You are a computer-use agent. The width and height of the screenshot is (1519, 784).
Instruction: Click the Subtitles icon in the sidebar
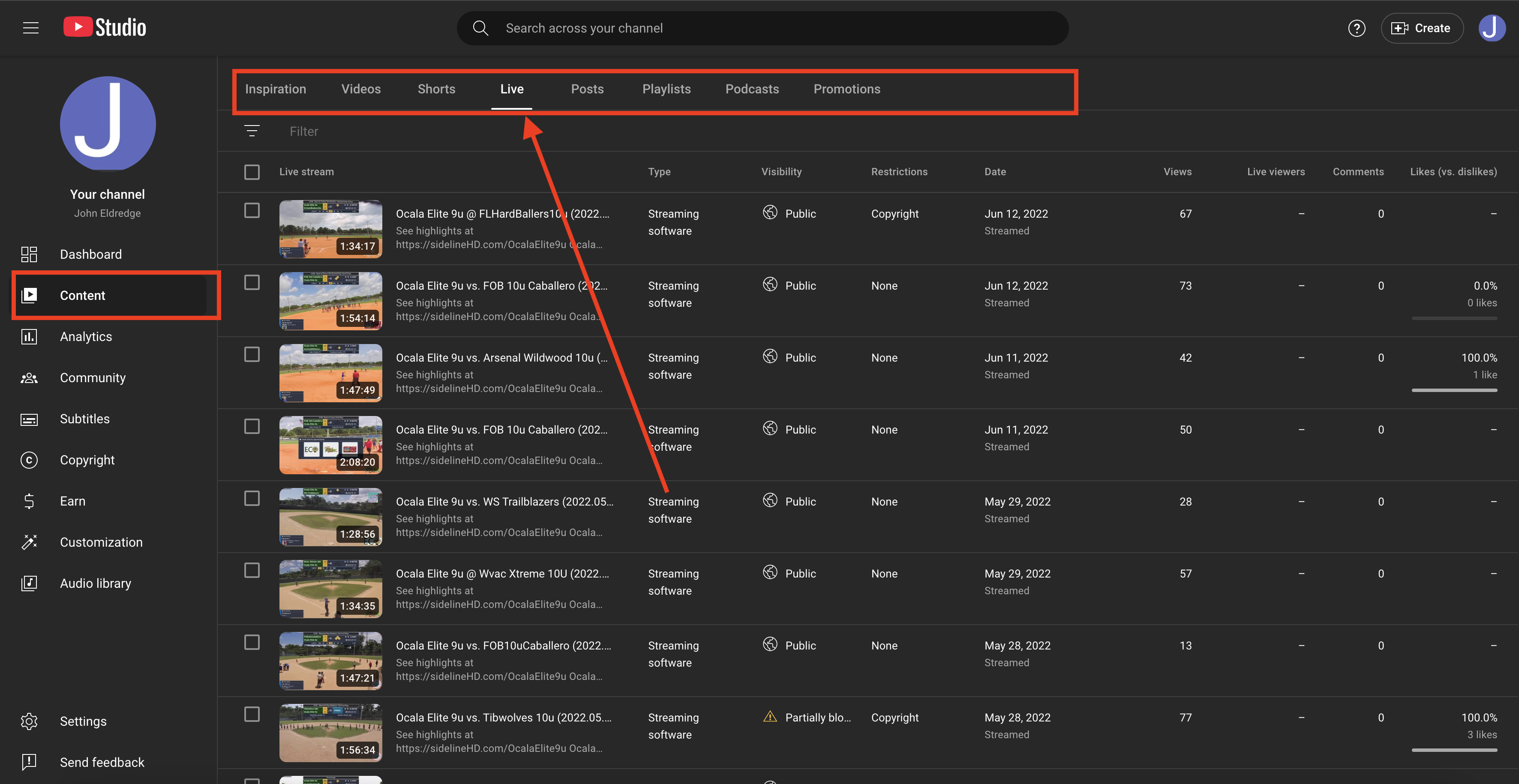click(x=29, y=419)
